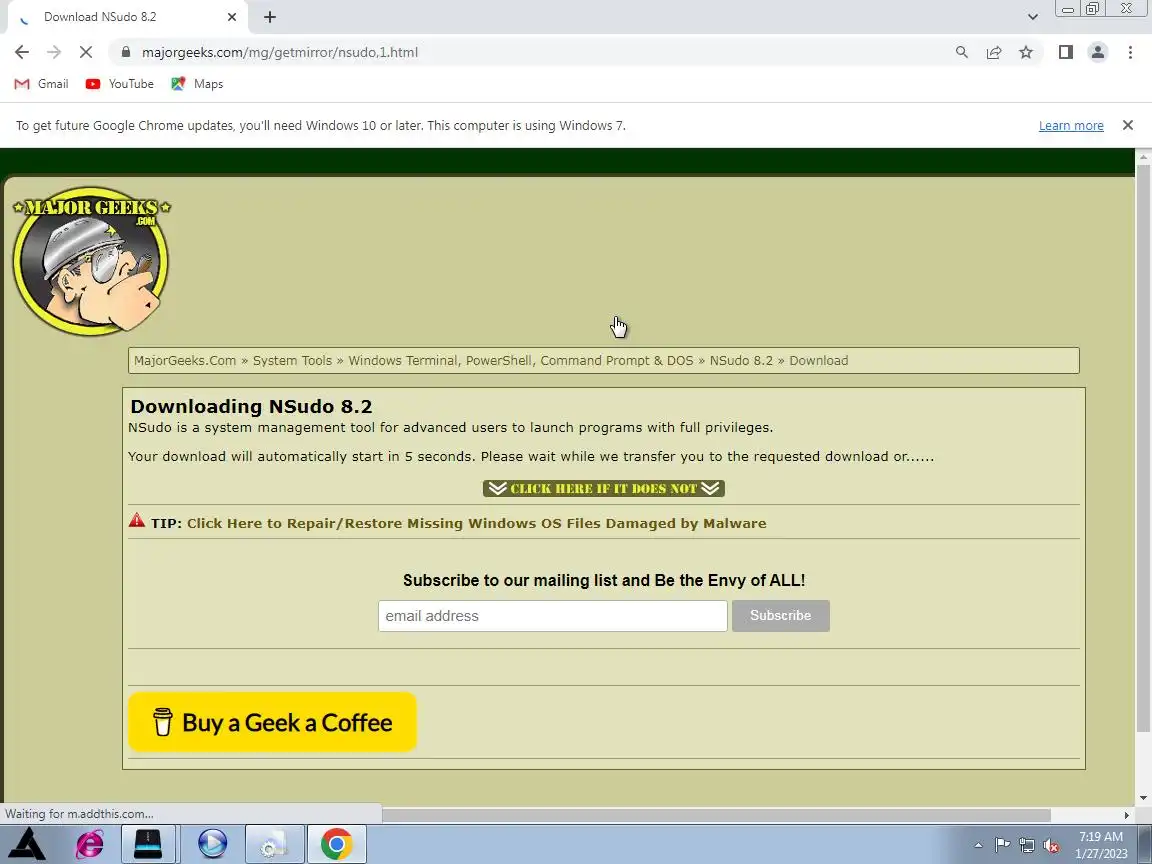Open the muted volume tray icon

tap(1051, 845)
